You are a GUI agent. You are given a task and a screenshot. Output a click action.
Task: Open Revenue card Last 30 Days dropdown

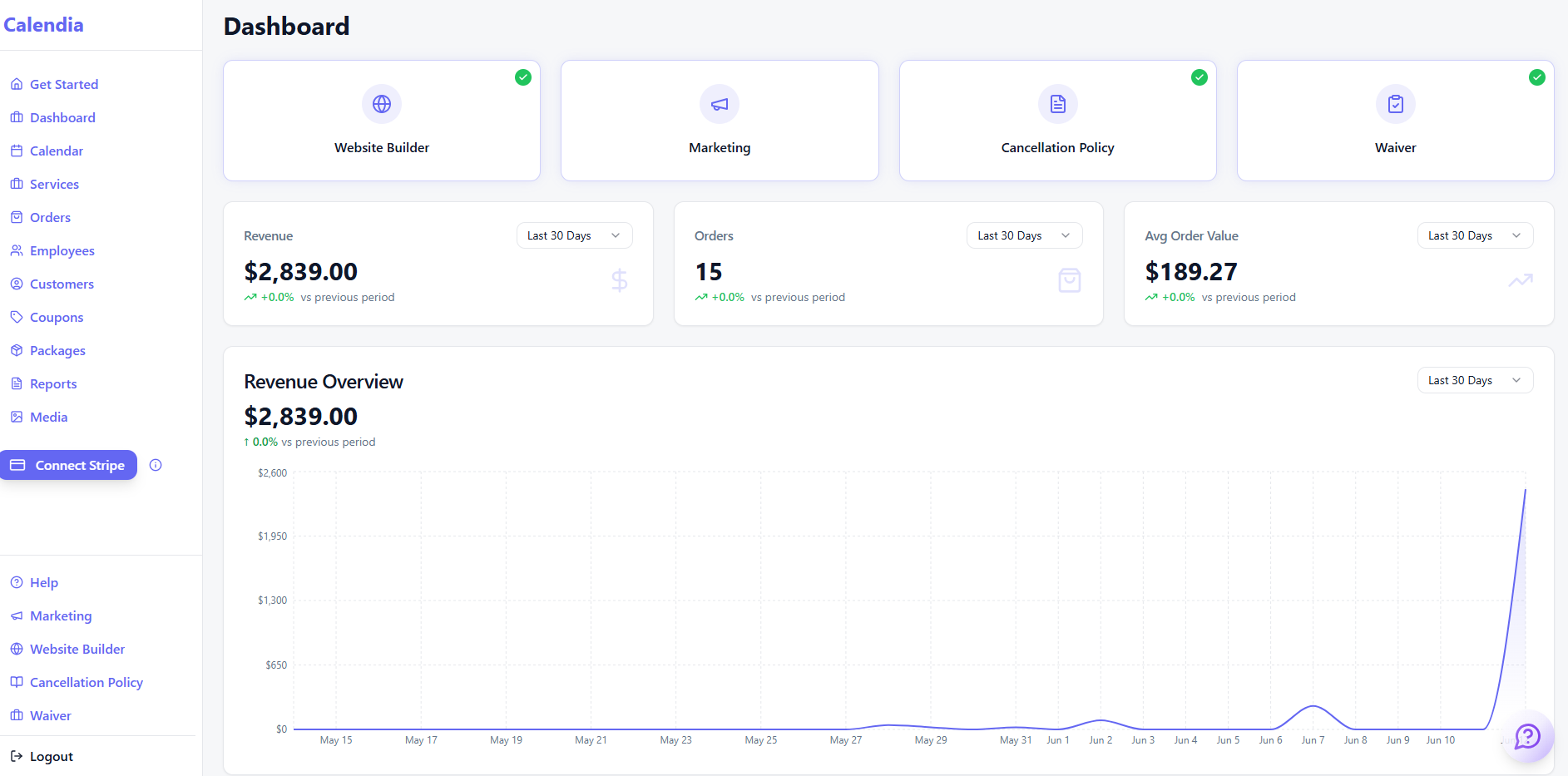[575, 235]
